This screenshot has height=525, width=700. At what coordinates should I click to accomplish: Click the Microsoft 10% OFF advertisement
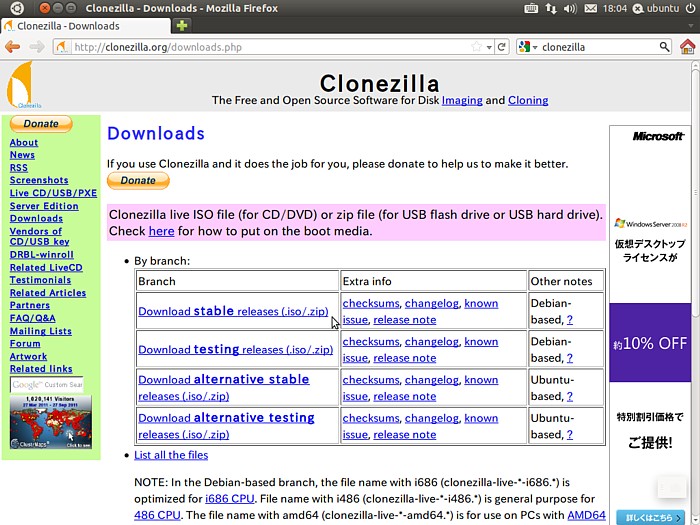650,325
